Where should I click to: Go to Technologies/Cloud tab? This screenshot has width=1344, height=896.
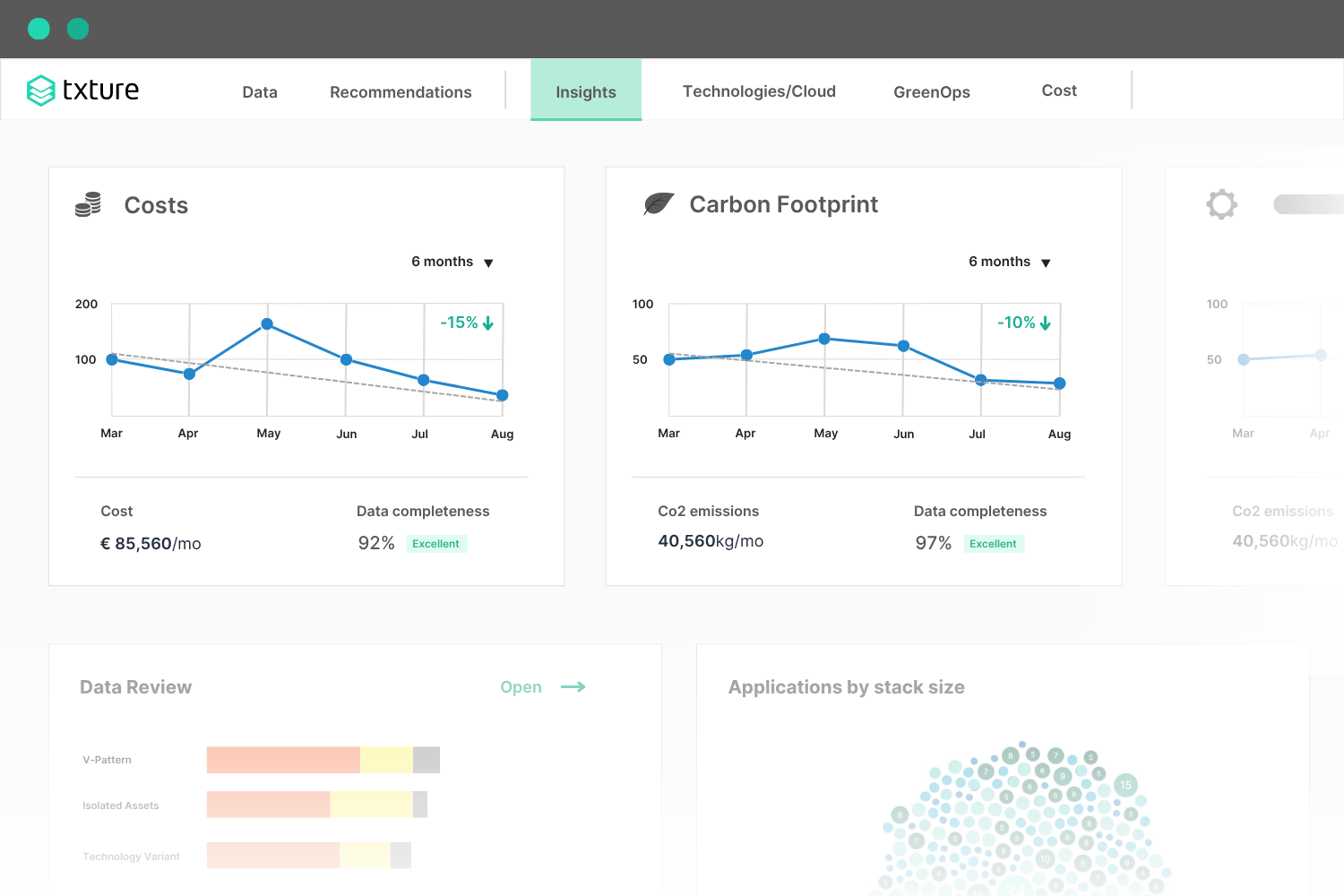tap(759, 91)
